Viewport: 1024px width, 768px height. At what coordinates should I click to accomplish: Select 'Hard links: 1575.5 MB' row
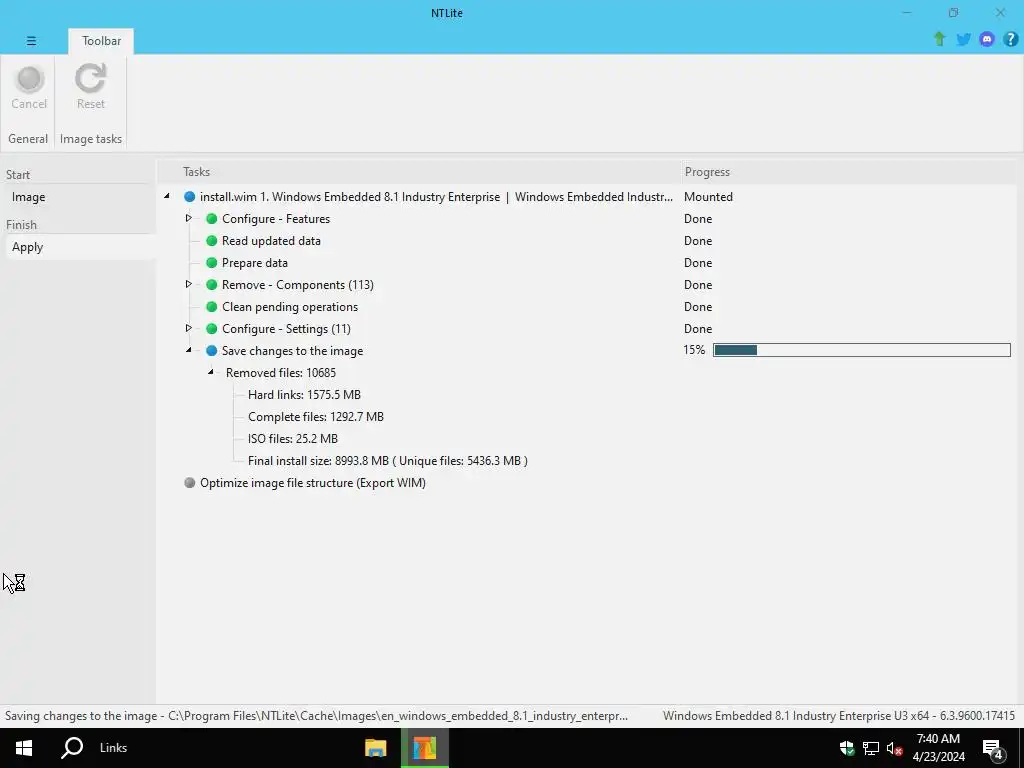[304, 394]
